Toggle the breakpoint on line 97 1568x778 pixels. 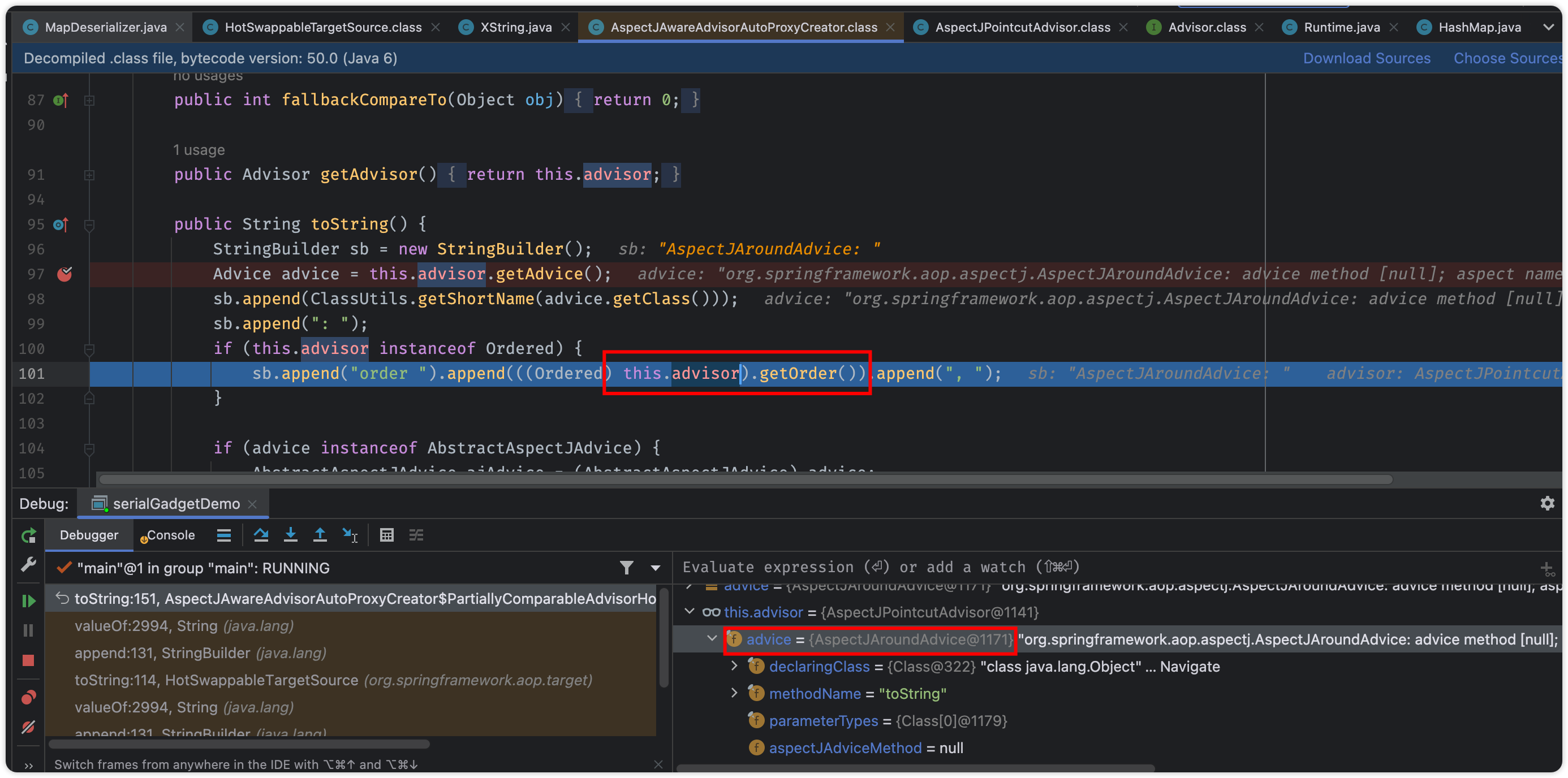tap(64, 274)
